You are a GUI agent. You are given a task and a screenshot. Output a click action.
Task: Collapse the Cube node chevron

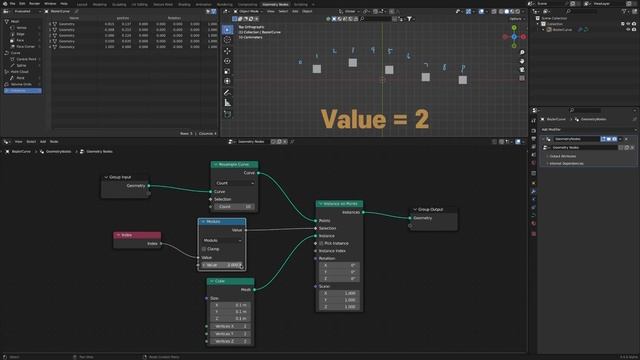[x=211, y=281]
